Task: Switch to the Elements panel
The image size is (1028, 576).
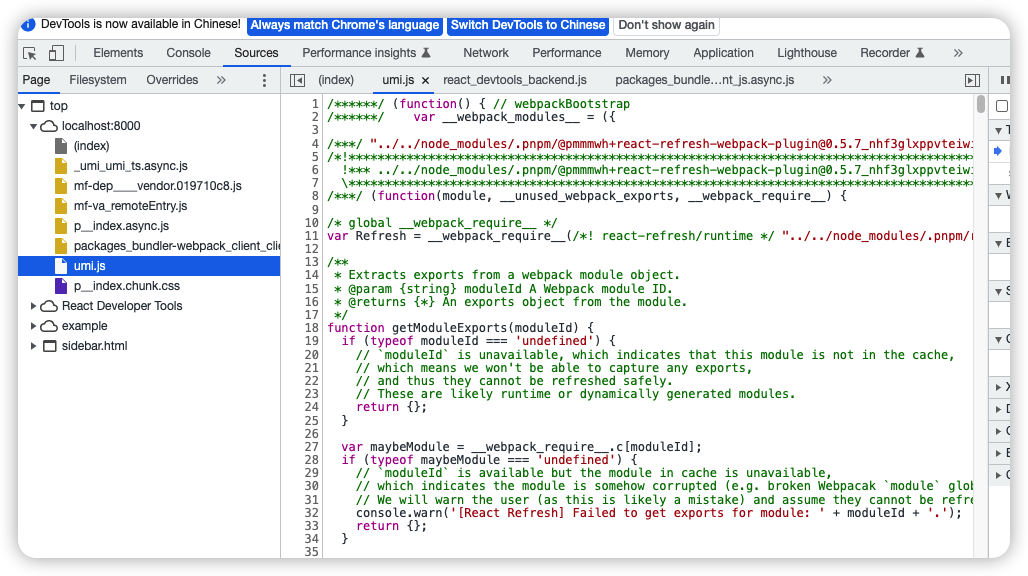Action: pos(118,53)
